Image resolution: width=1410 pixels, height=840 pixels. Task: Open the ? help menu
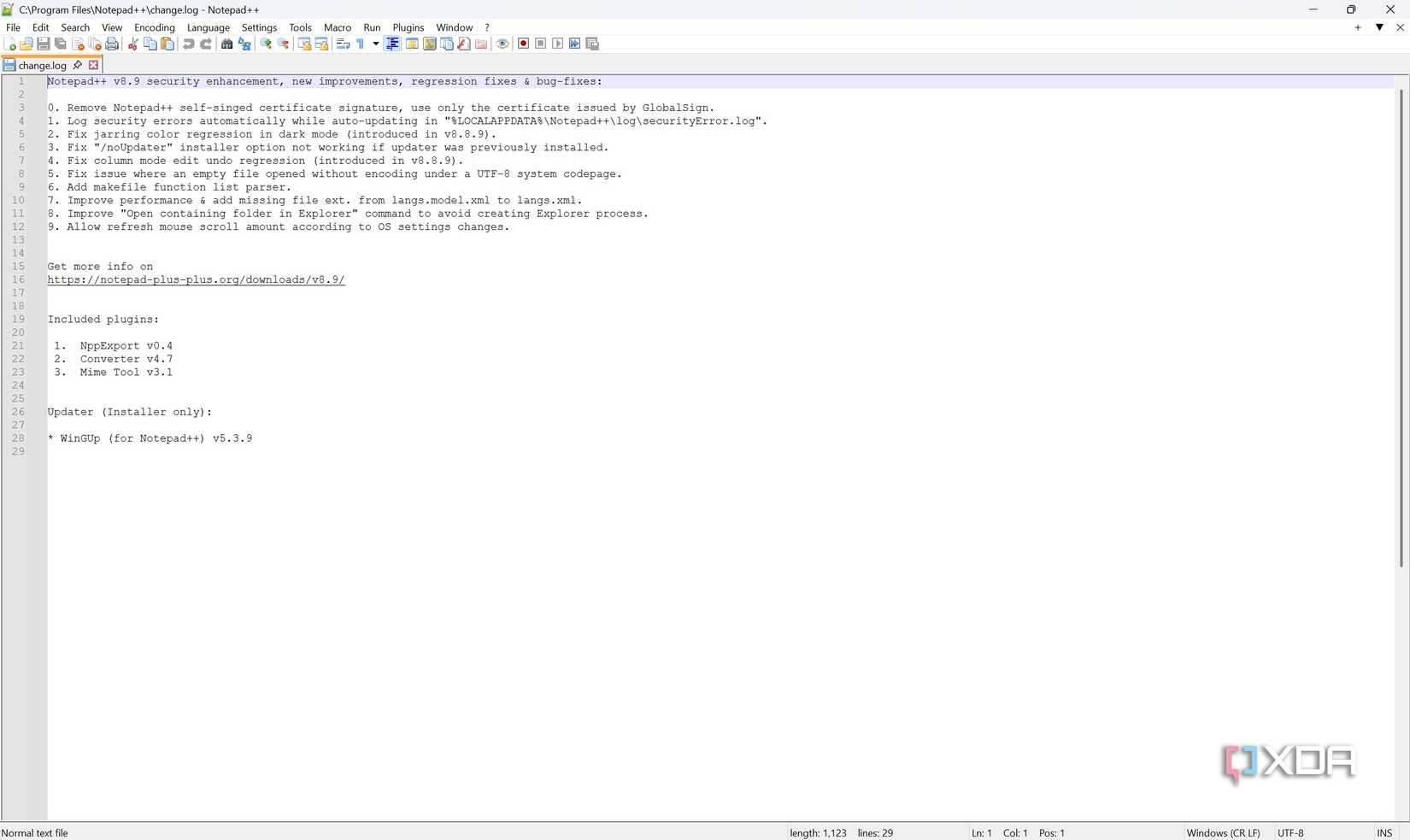487,27
